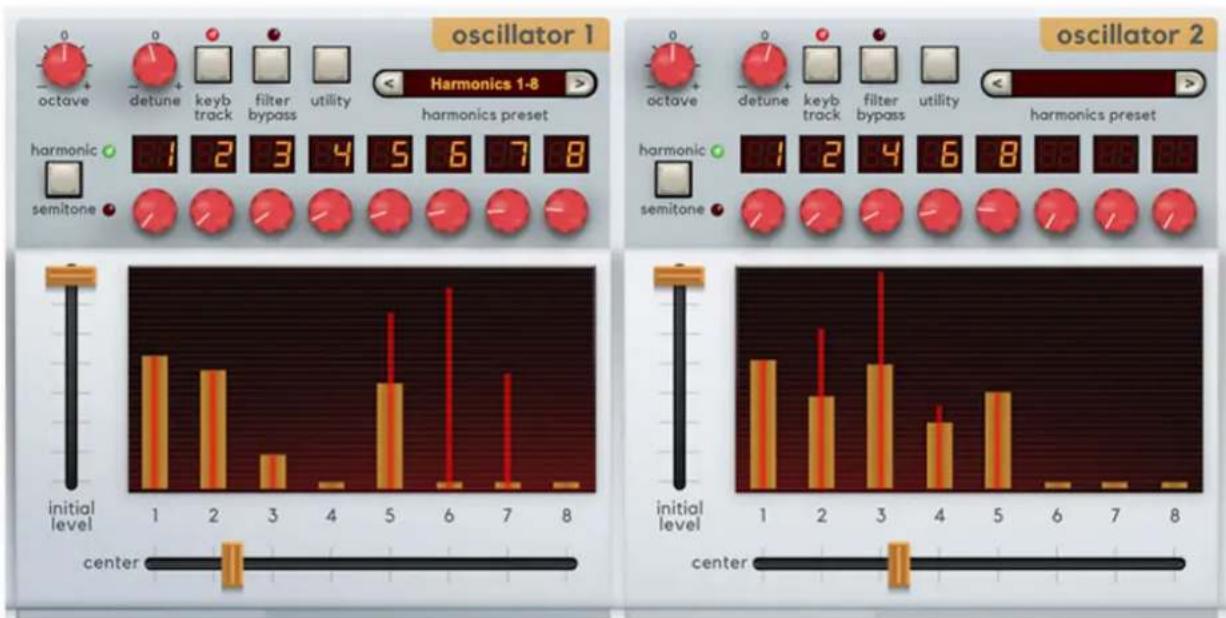Toggle oscillator 1 keyb track button
1226x618 pixels.
[x=212, y=64]
